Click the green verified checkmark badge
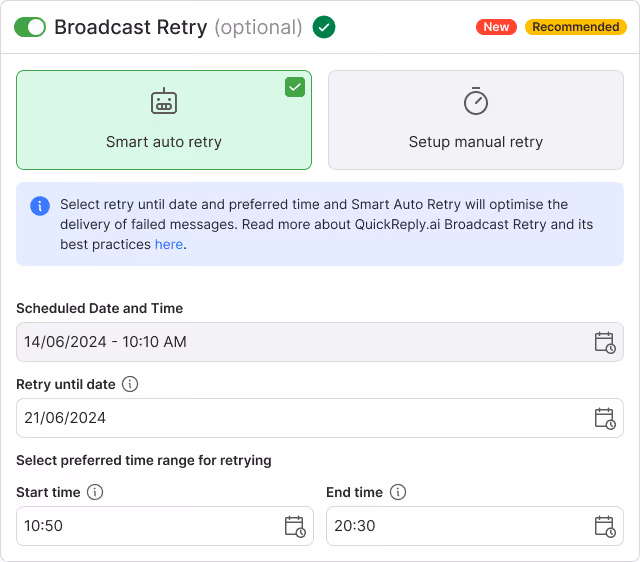This screenshot has width=640, height=562. pos(324,27)
